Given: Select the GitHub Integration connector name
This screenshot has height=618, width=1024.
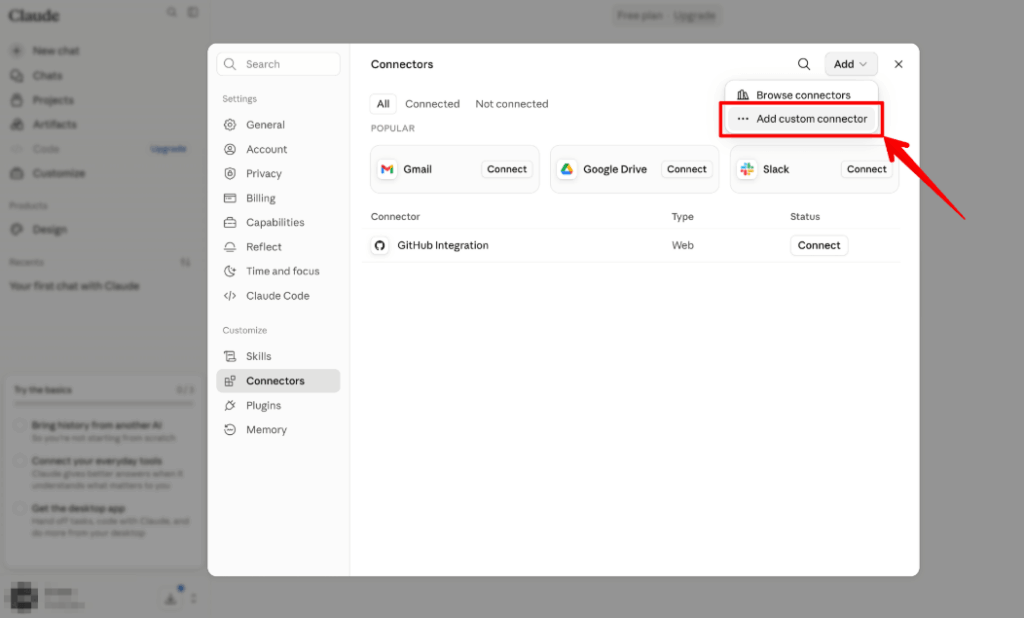Looking at the screenshot, I should 443,246.
